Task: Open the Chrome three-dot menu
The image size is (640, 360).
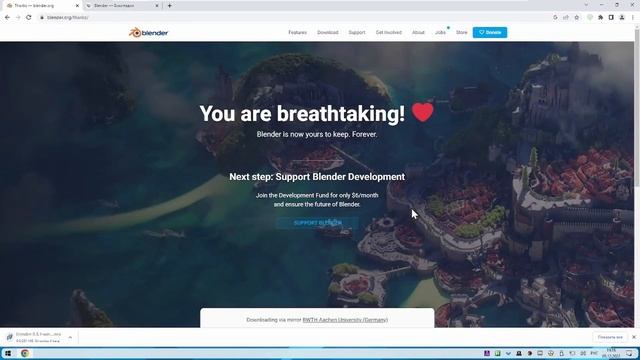Action: pos(633,17)
